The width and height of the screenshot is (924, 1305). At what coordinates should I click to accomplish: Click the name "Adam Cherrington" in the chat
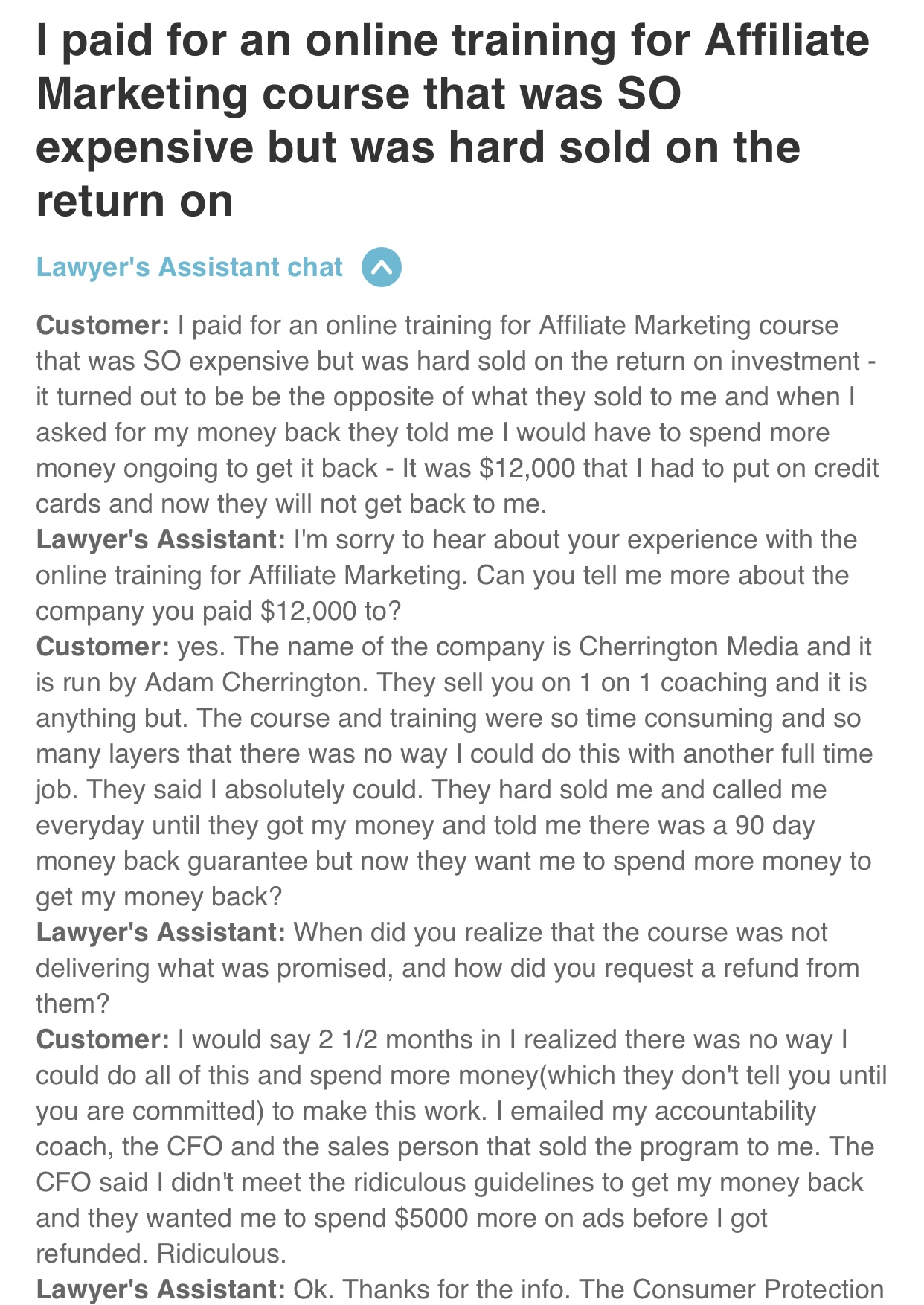(253, 682)
